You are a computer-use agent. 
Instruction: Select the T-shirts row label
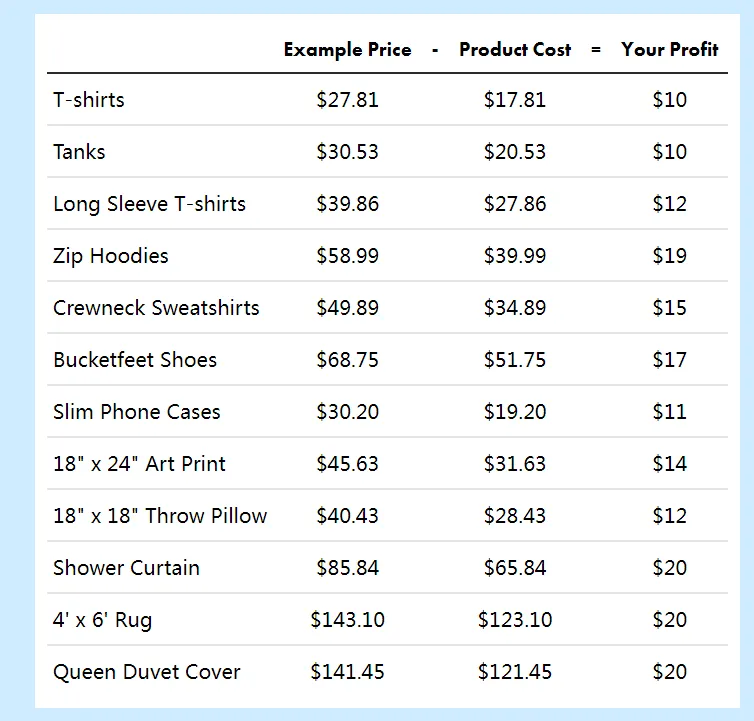(x=89, y=100)
